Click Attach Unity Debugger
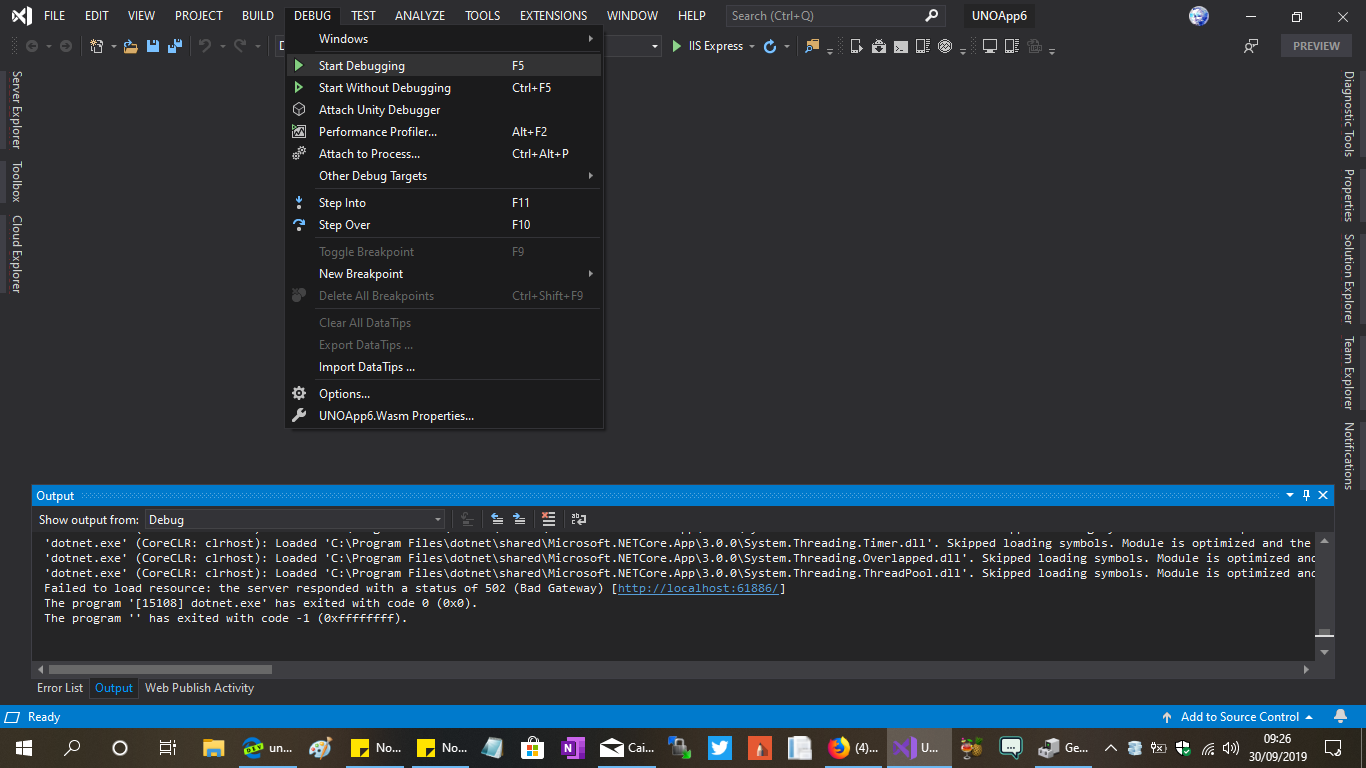 point(444,110)
